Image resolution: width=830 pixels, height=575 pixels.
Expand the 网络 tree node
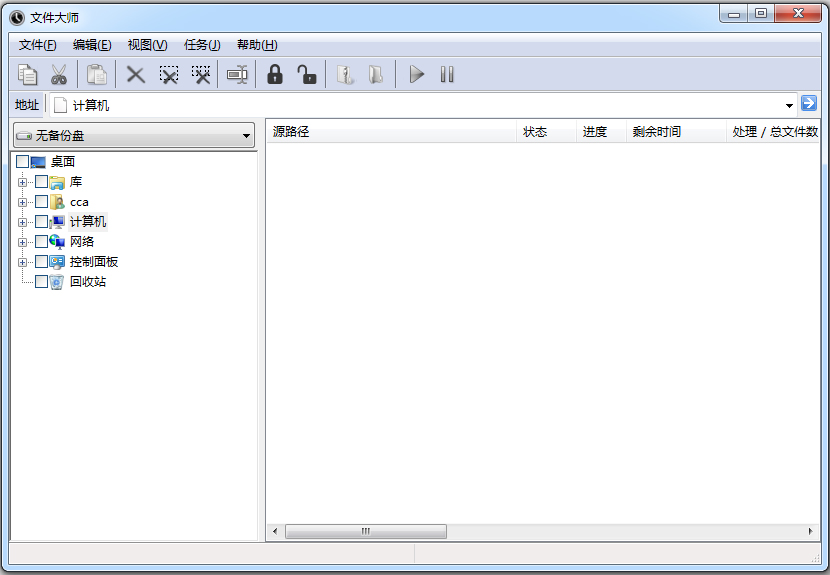coord(22,242)
